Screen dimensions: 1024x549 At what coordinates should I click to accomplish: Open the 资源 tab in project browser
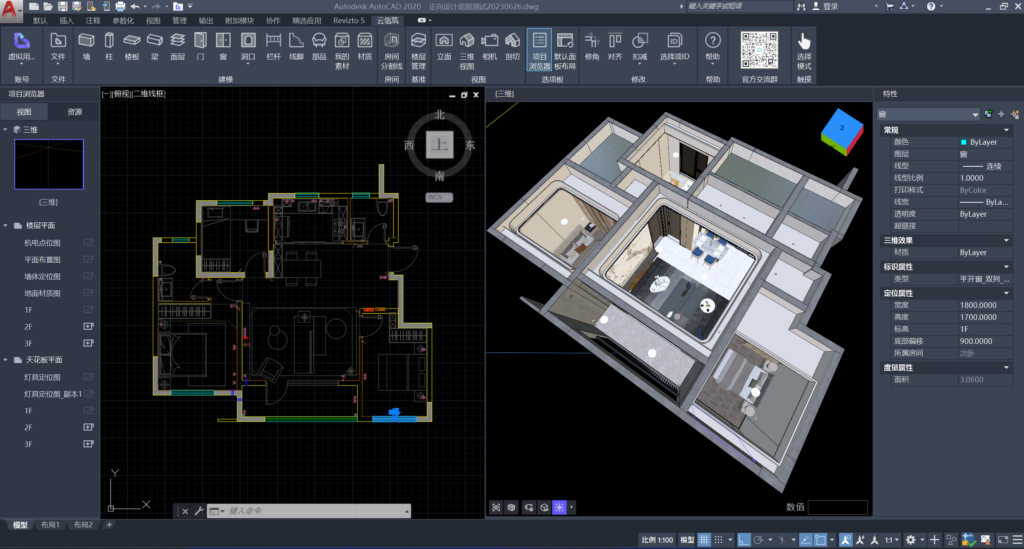point(74,112)
